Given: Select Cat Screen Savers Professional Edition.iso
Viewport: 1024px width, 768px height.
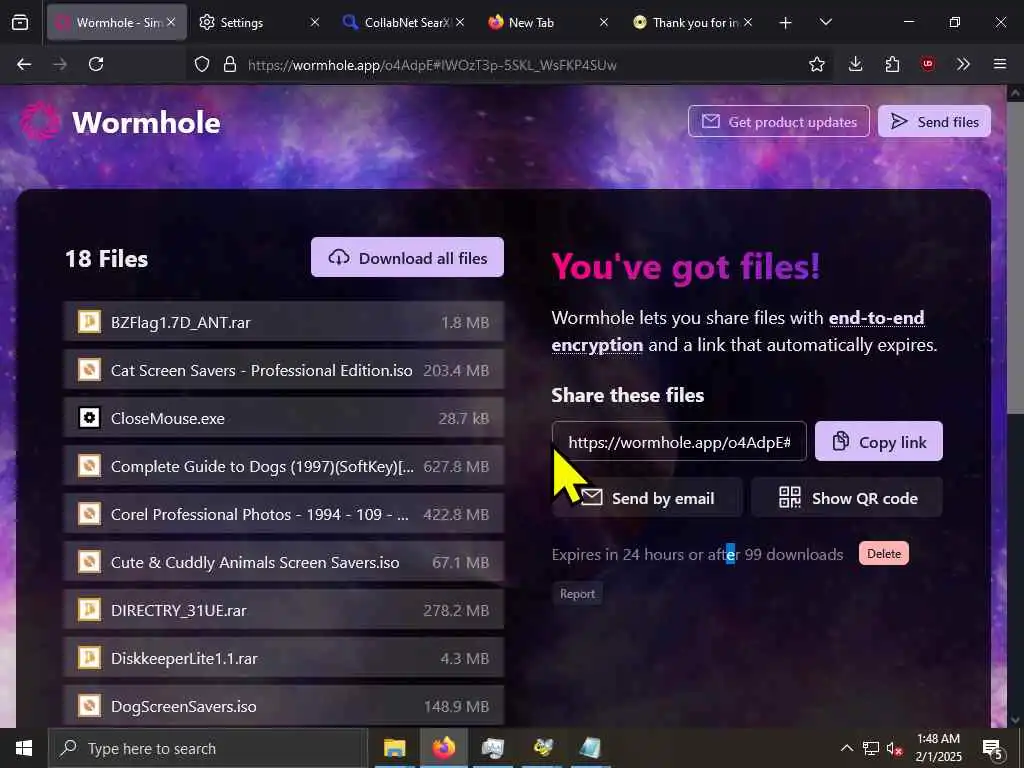Looking at the screenshot, I should (283, 370).
